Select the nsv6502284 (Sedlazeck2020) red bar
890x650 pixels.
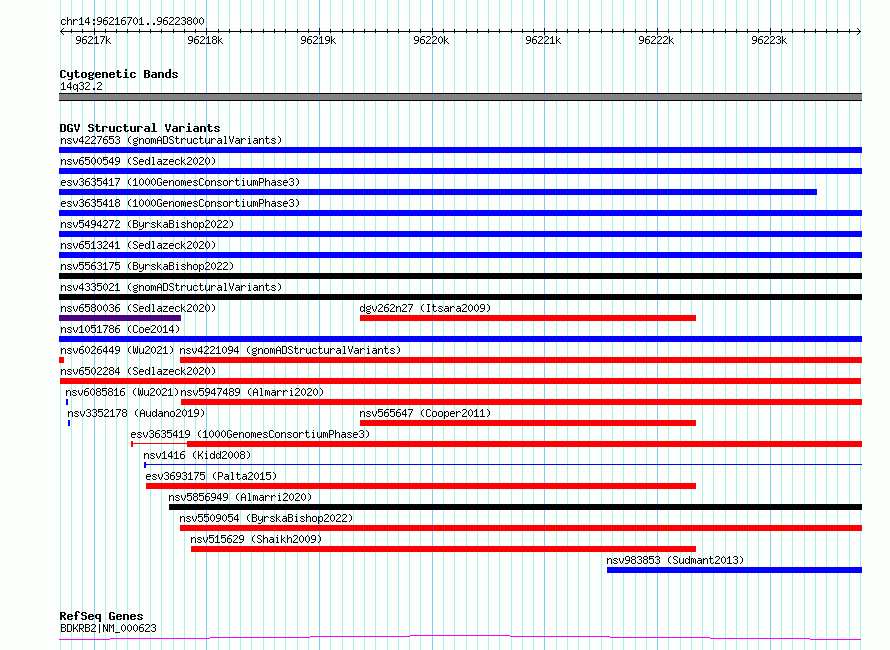click(460, 381)
